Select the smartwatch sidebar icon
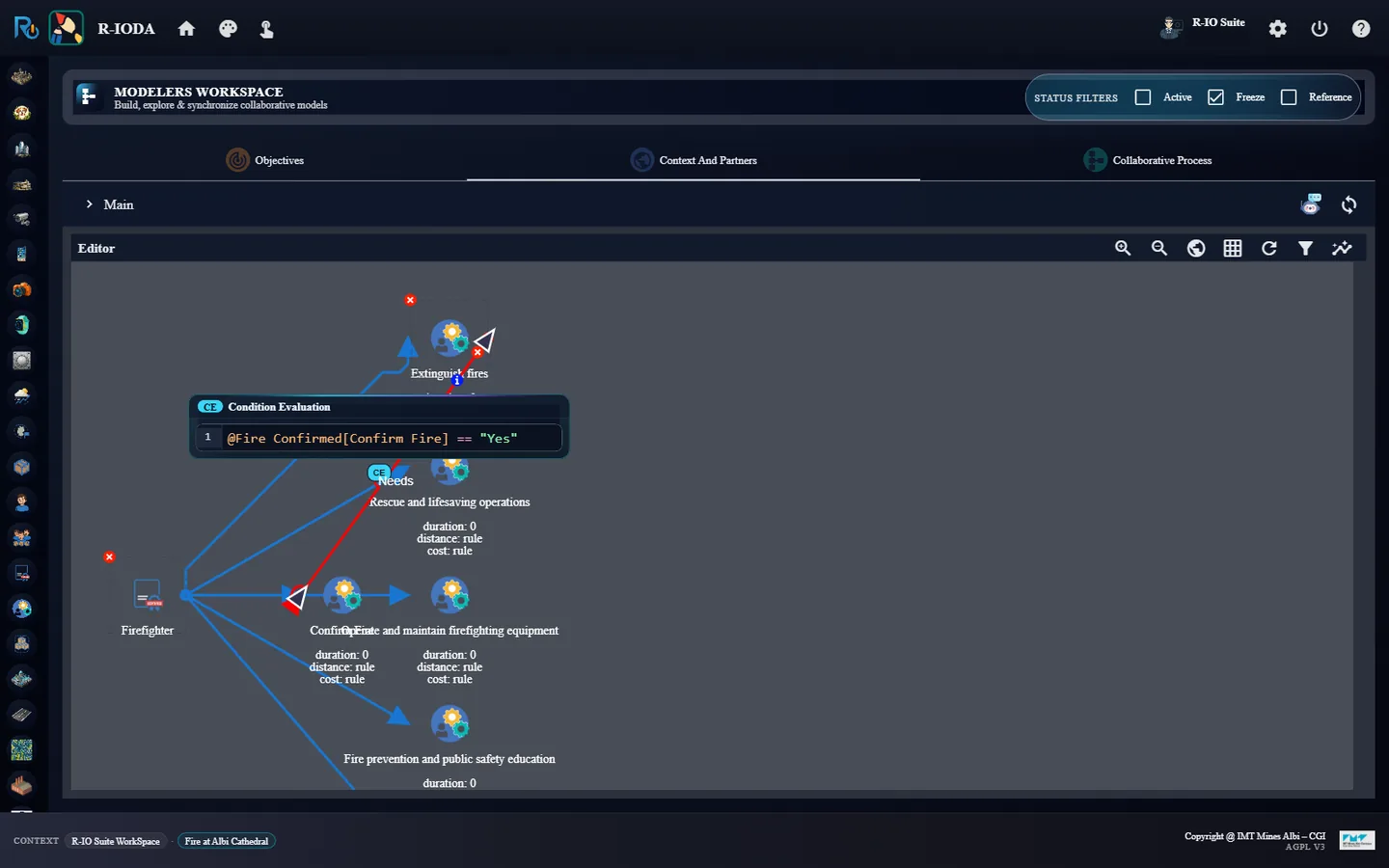 tap(21, 325)
